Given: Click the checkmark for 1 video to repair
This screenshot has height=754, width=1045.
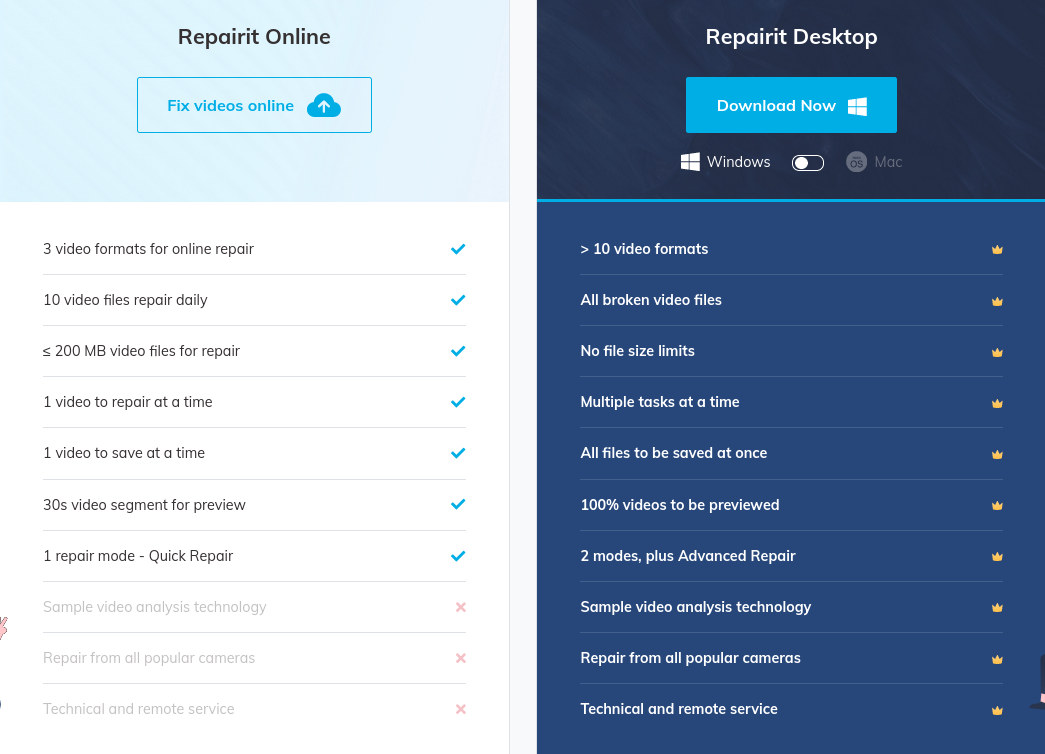Looking at the screenshot, I should (x=458, y=402).
